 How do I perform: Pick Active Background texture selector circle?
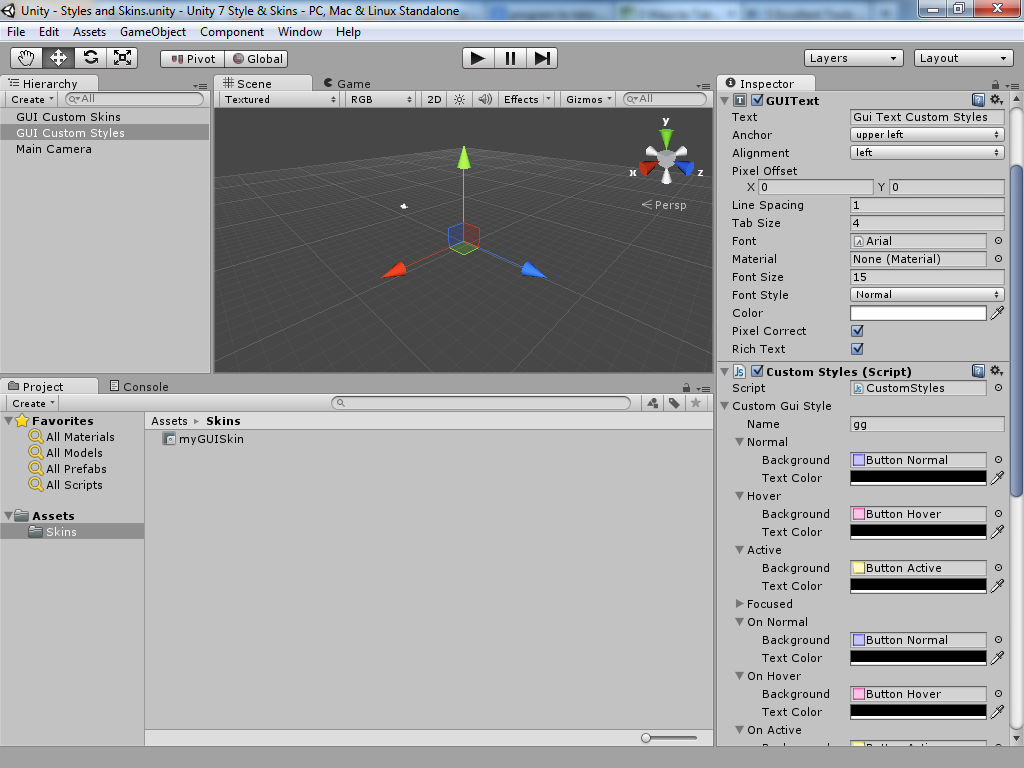click(x=998, y=568)
